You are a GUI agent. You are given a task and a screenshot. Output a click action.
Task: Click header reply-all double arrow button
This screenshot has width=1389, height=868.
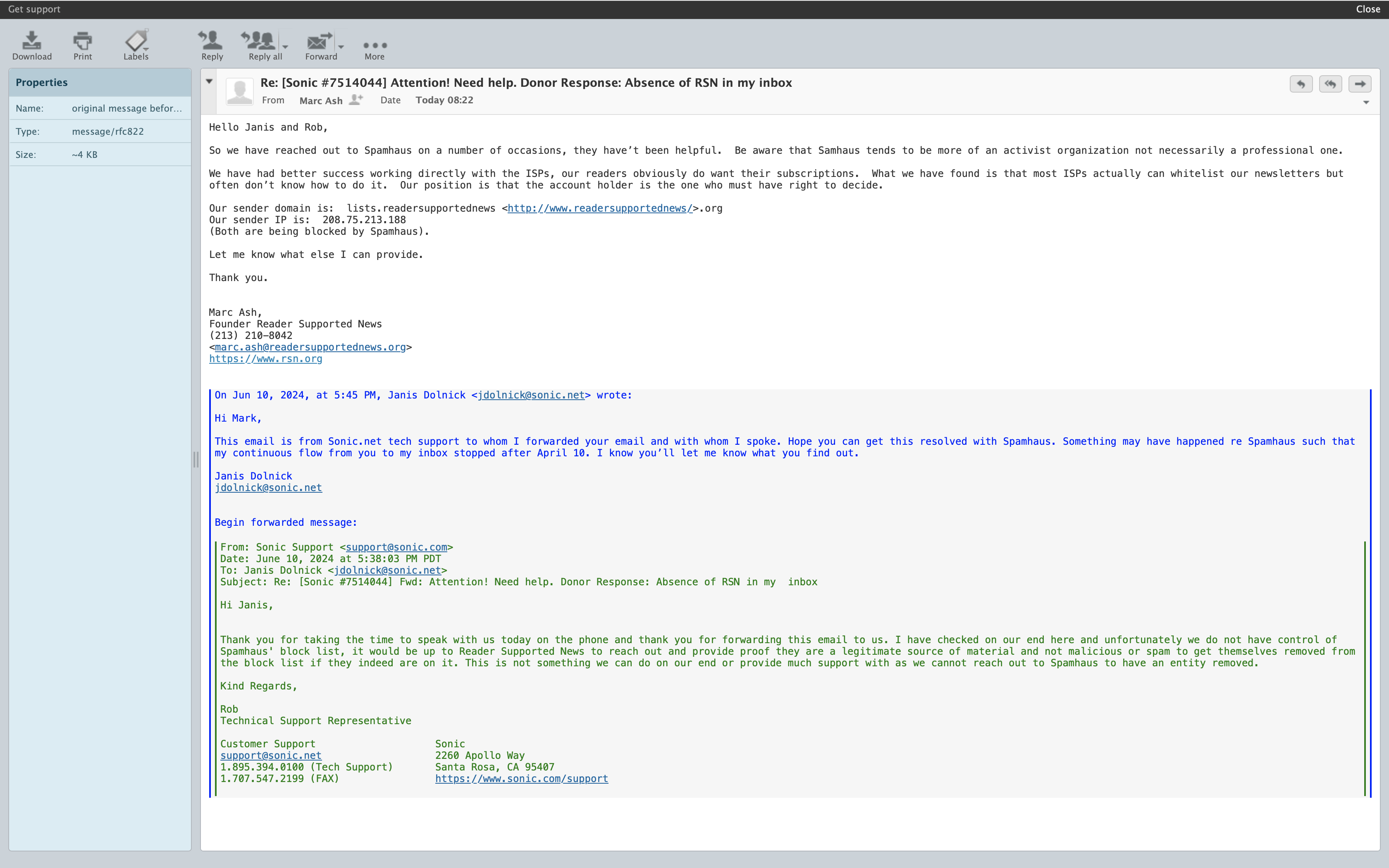coord(1330,84)
